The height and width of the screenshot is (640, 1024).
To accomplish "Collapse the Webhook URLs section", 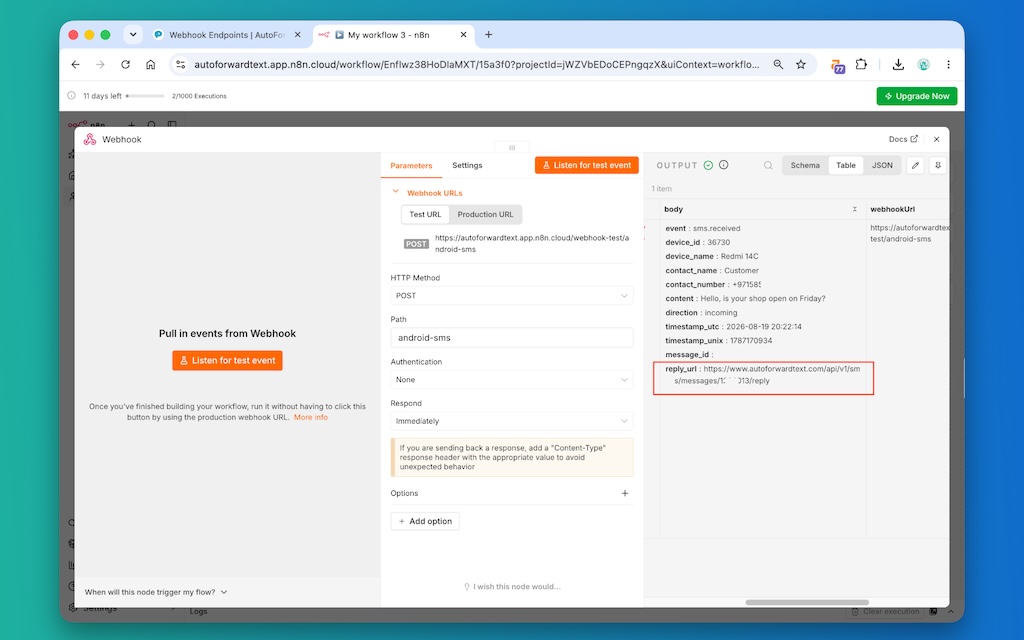I will pos(395,192).
